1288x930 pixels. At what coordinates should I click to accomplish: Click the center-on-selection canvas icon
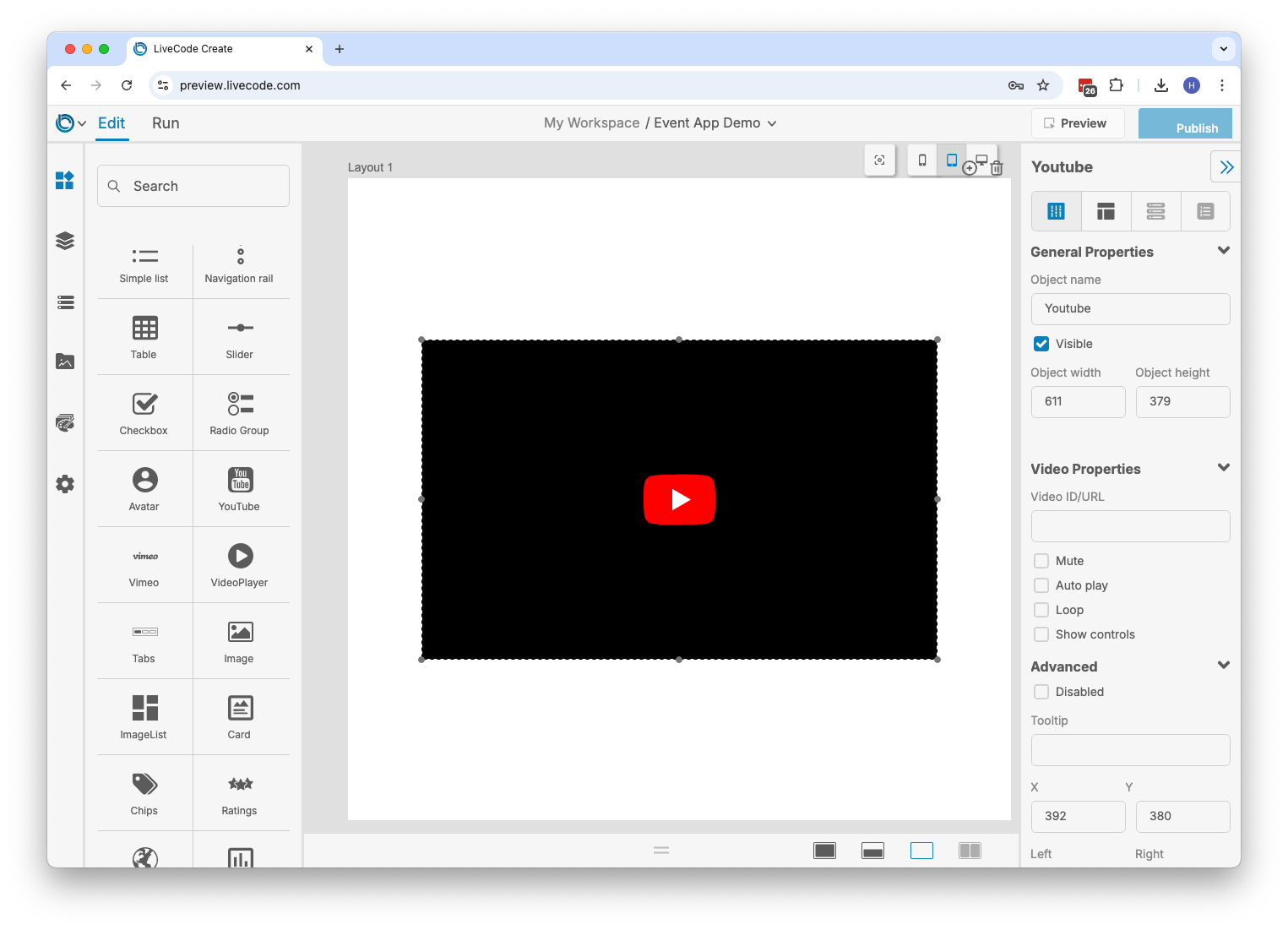click(880, 160)
